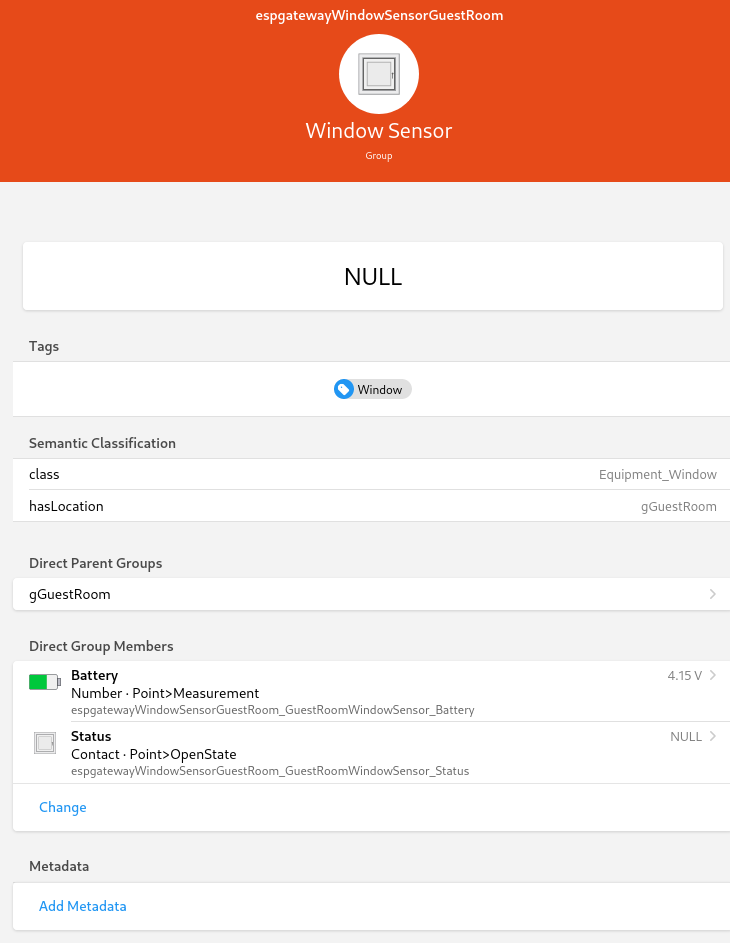Click the Semantic Classification heading
Screen dimensions: 730x943
(x=102, y=443)
